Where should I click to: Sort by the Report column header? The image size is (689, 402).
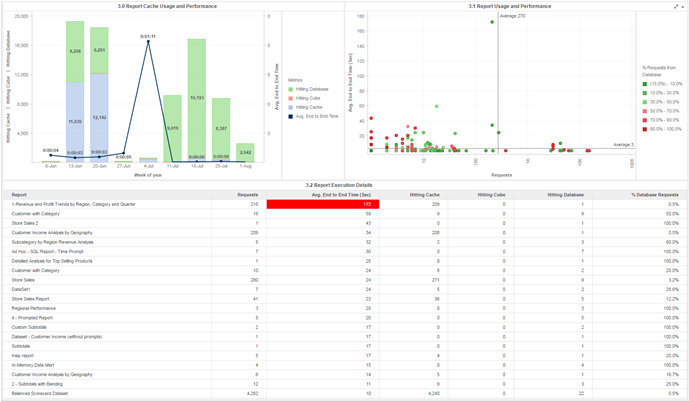point(20,194)
